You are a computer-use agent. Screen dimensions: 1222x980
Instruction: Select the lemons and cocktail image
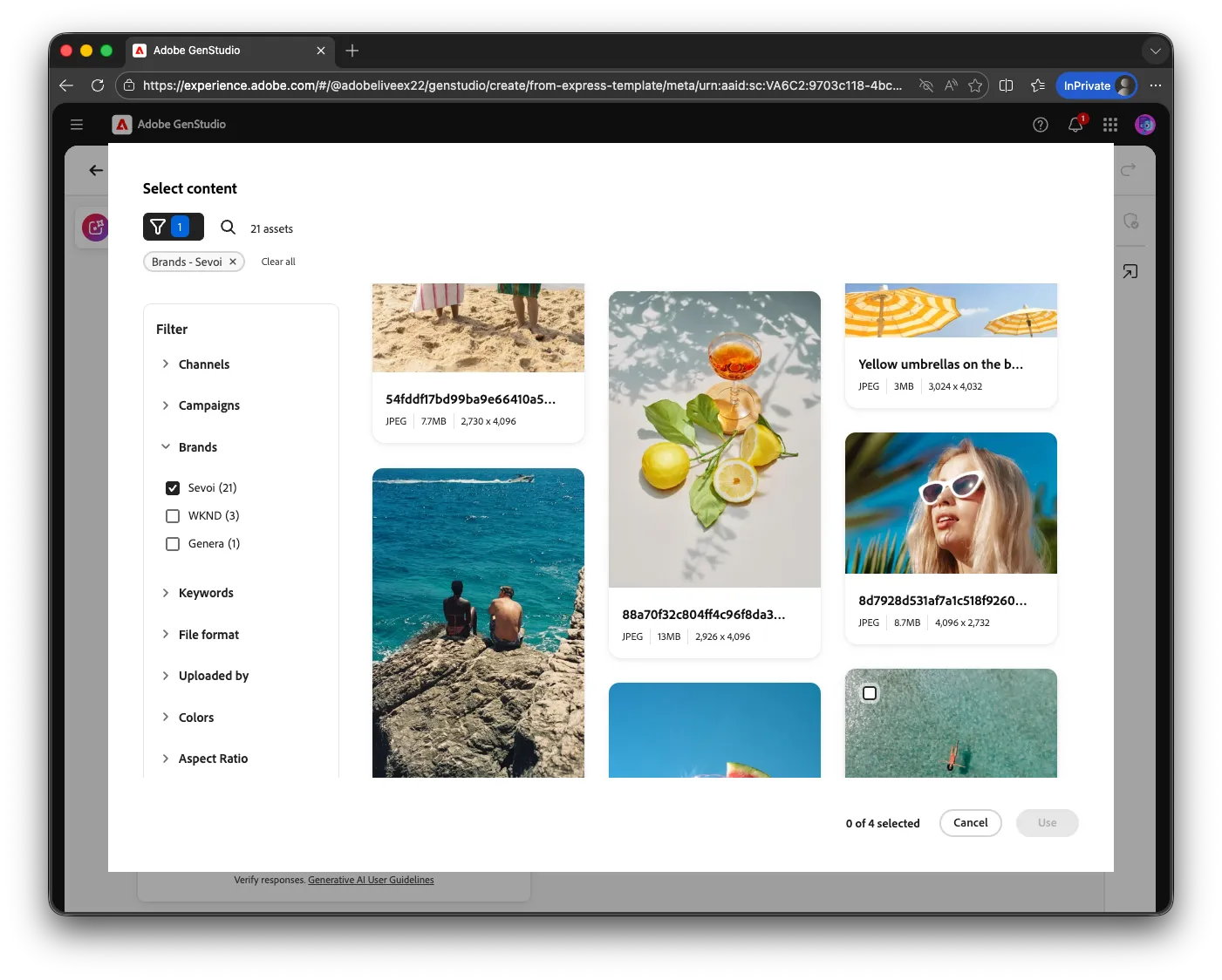pos(714,439)
